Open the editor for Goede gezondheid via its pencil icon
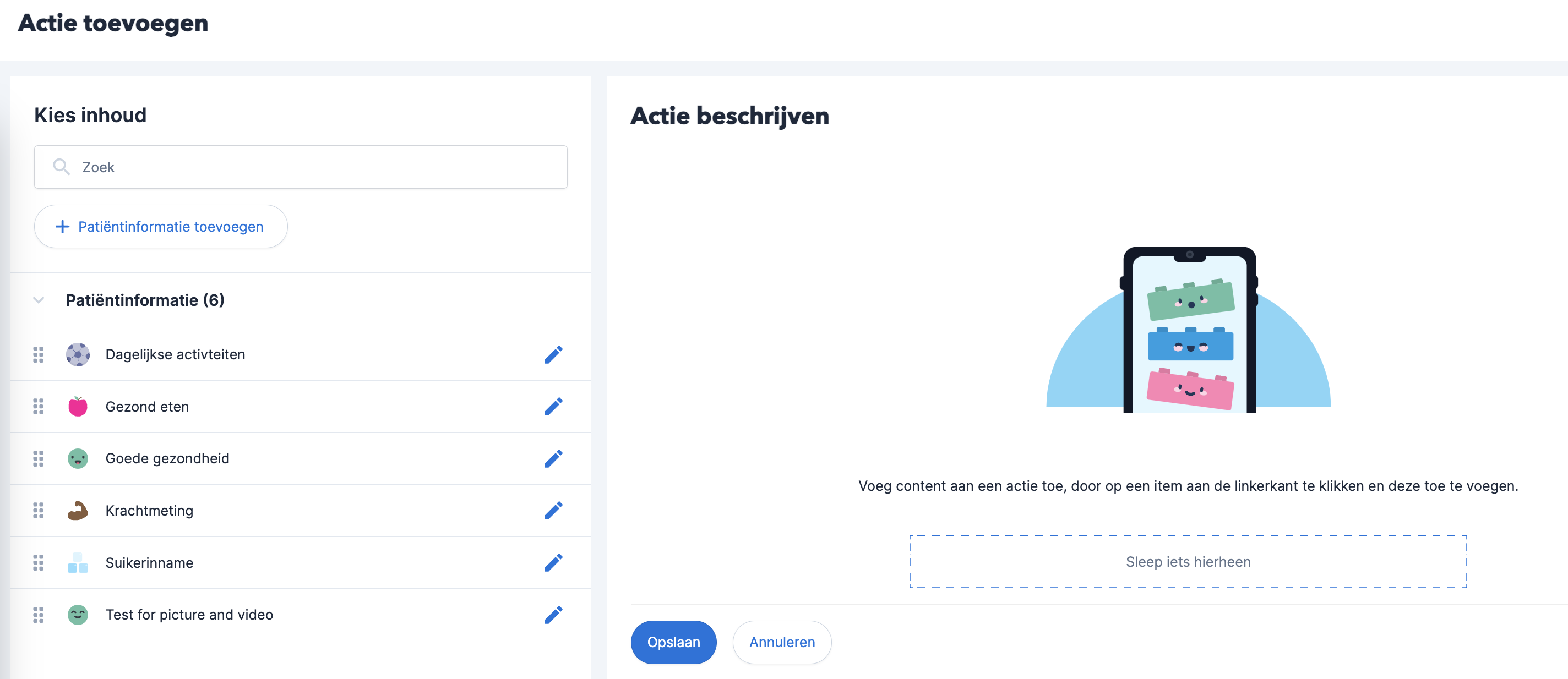 coord(553,459)
